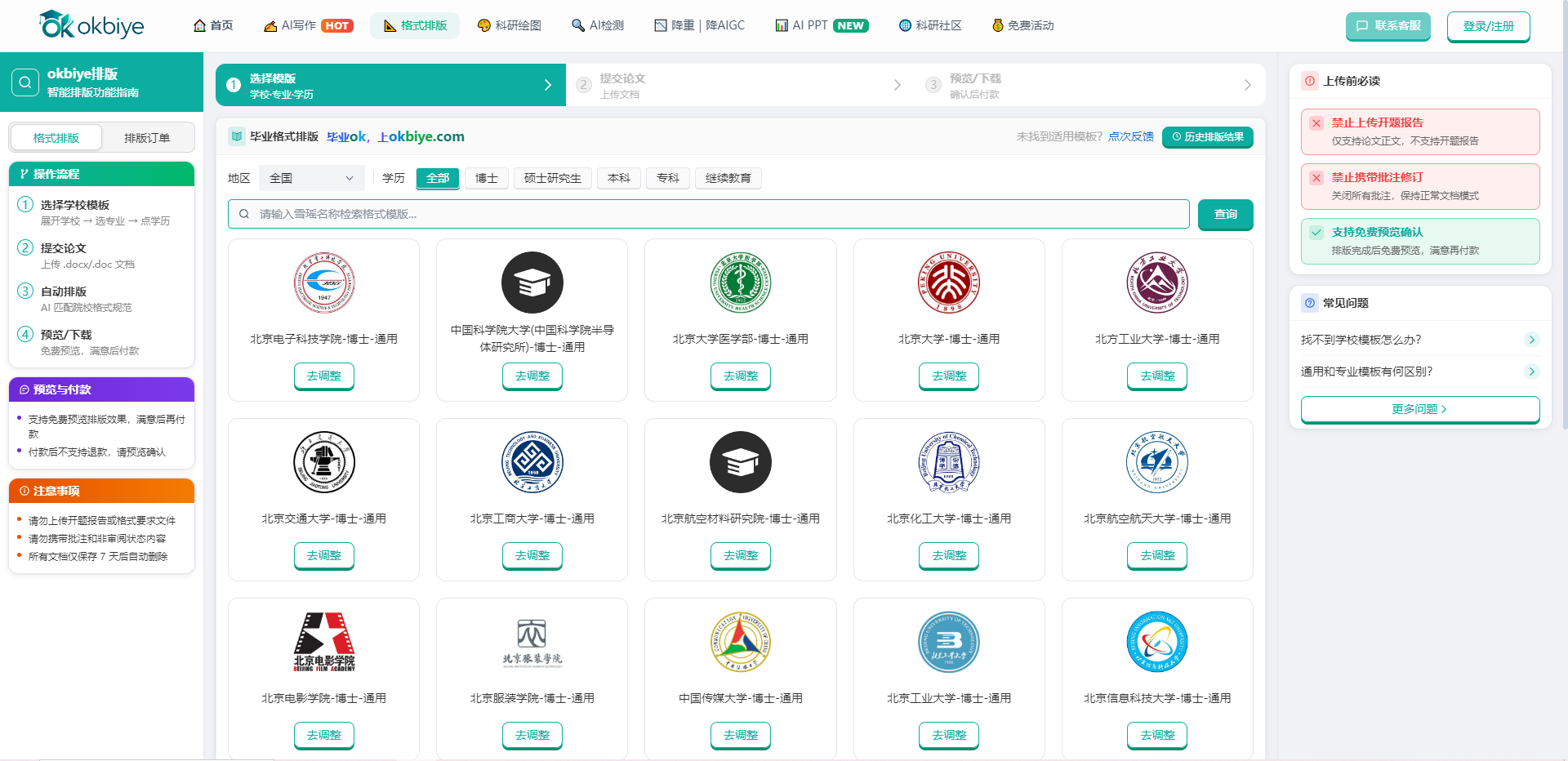Viewport: 1568px width, 761px height.
Task: Open 历史排版结果 history button
Action: coord(1208,137)
